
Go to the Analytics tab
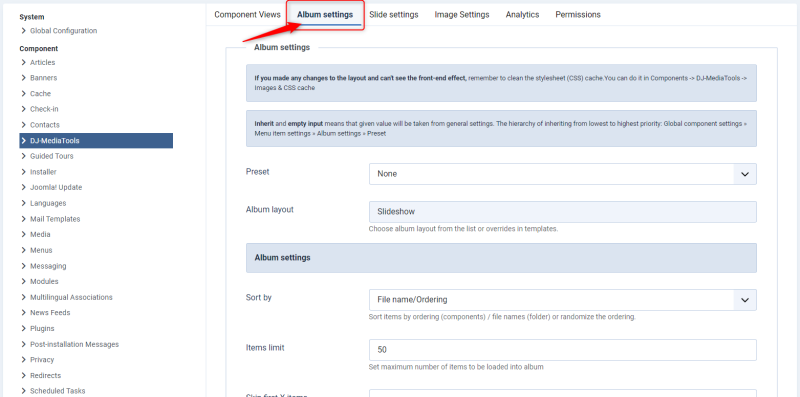(x=522, y=15)
